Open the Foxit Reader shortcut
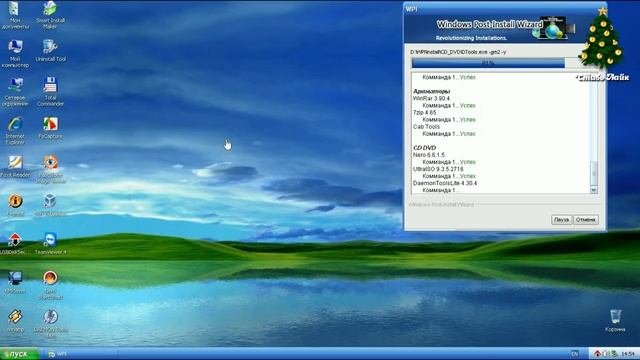Viewport: 640px width, 360px height. click(15, 167)
